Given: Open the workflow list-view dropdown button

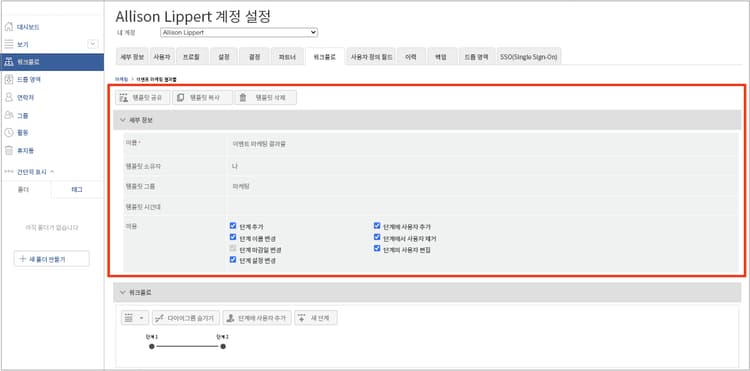Looking at the screenshot, I should [134, 318].
